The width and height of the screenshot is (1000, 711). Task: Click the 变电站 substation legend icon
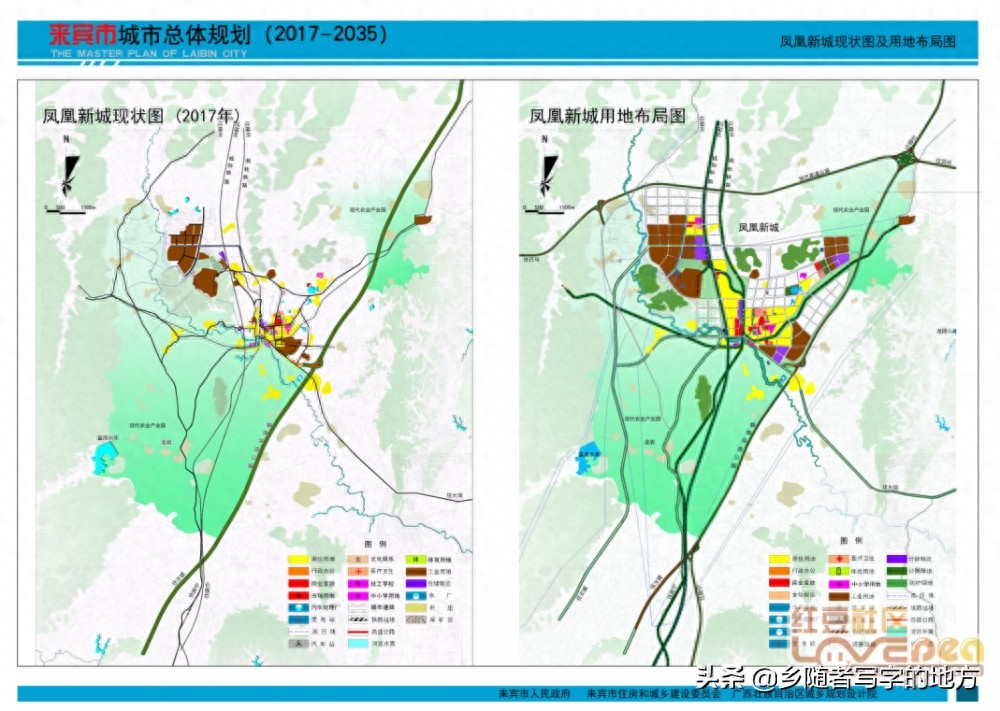click(x=298, y=620)
